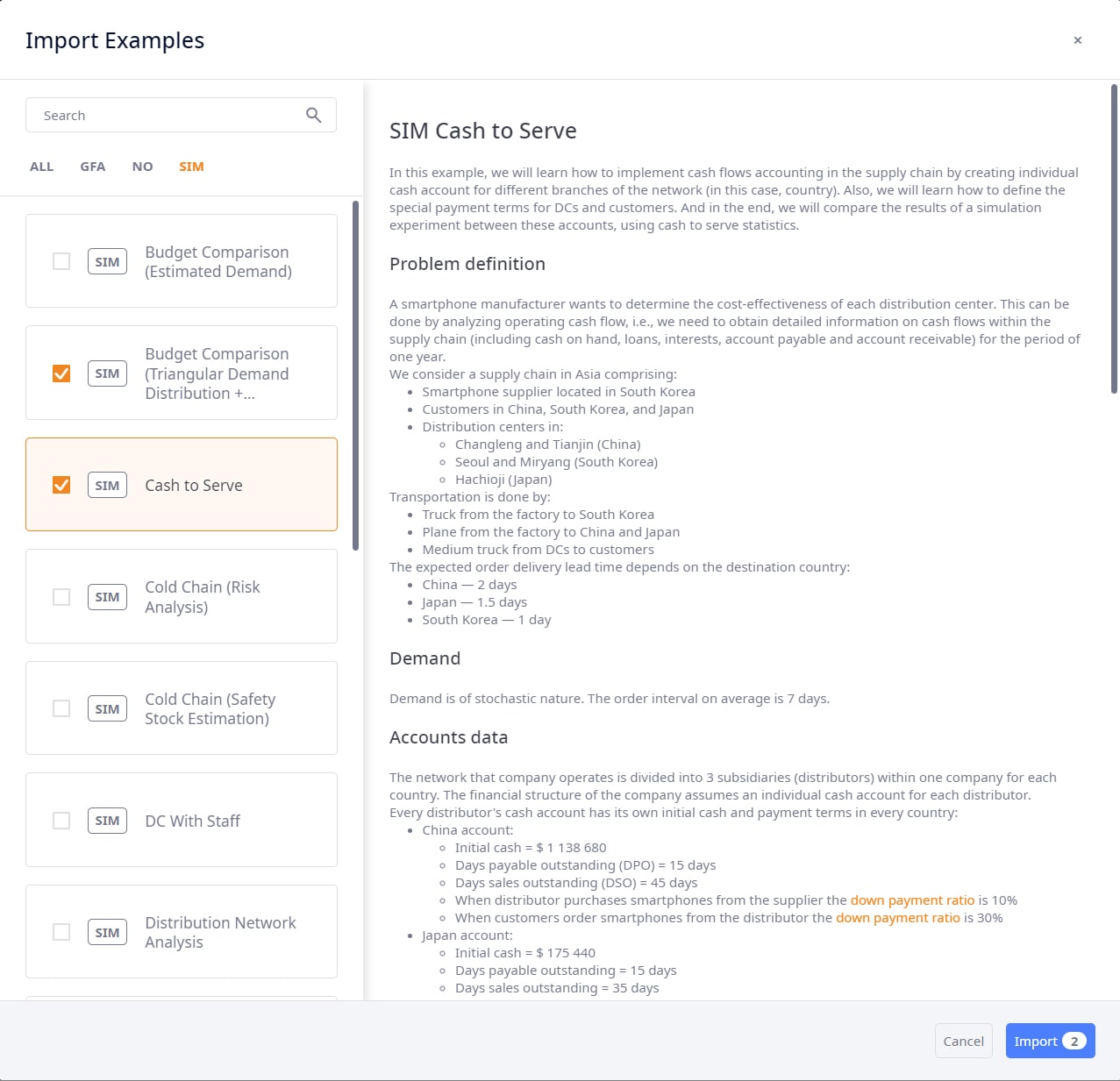The image size is (1120, 1081).
Task: Open the first down payment ratio link
Action: [x=912, y=900]
